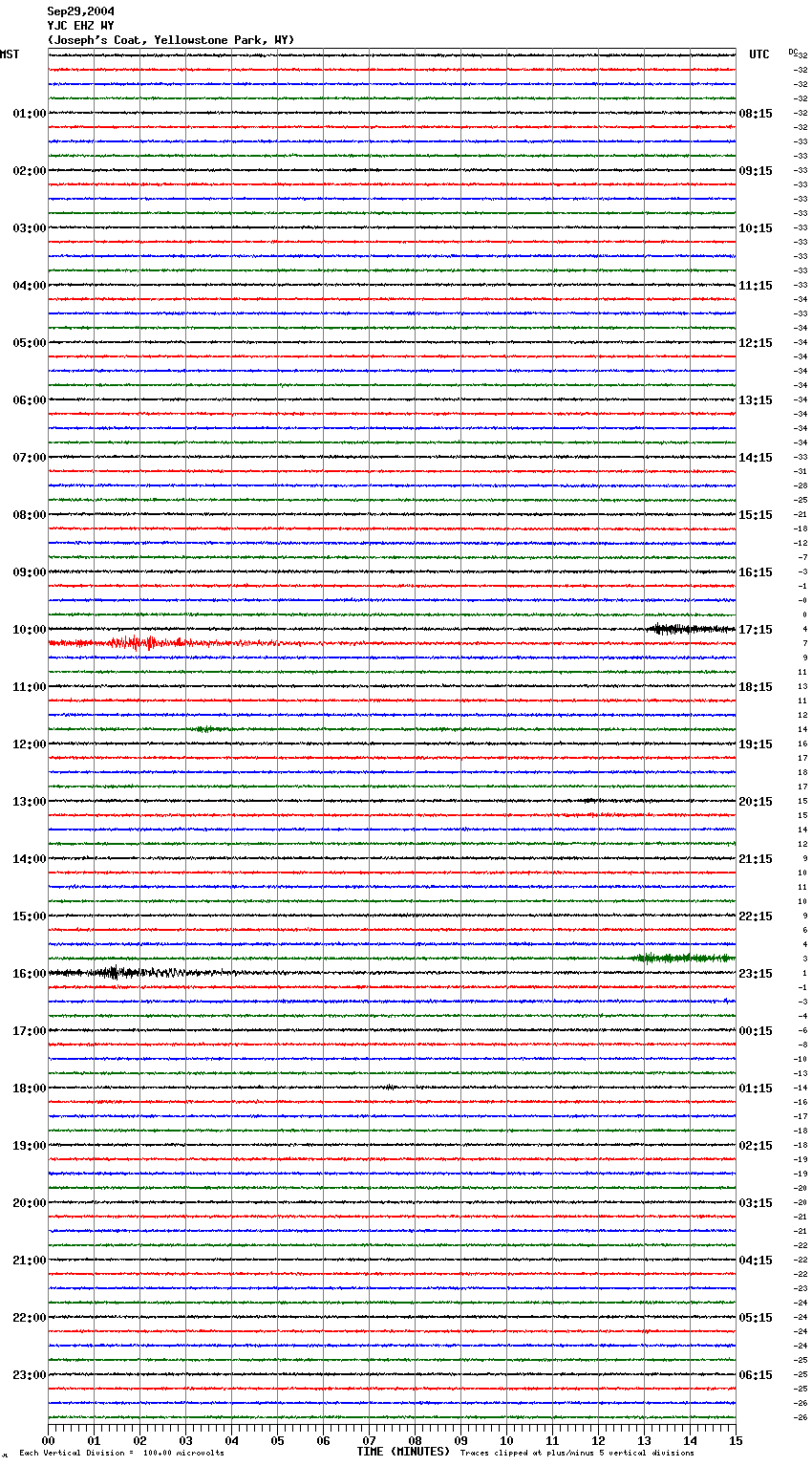The width and height of the screenshot is (812, 1466).
Task: Click the 09:15 UTC time label
Action: (756, 171)
